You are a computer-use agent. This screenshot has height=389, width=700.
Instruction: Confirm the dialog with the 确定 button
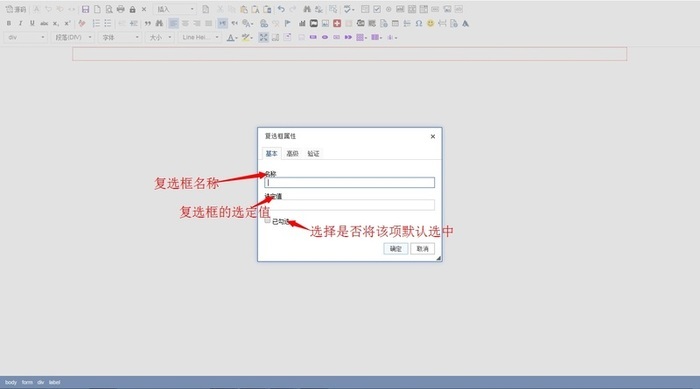pyautogui.click(x=396, y=249)
